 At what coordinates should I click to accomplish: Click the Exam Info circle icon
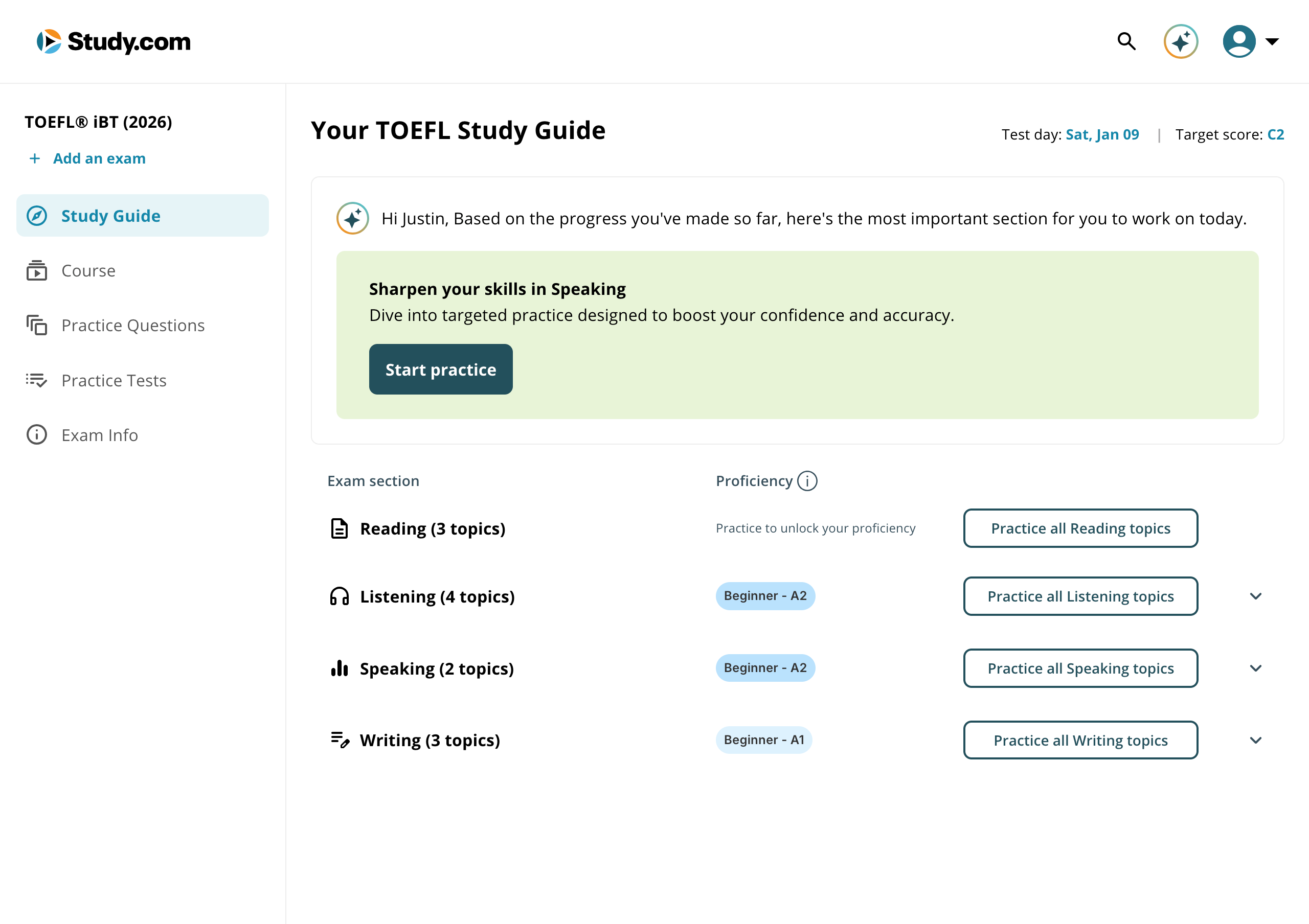pos(37,435)
